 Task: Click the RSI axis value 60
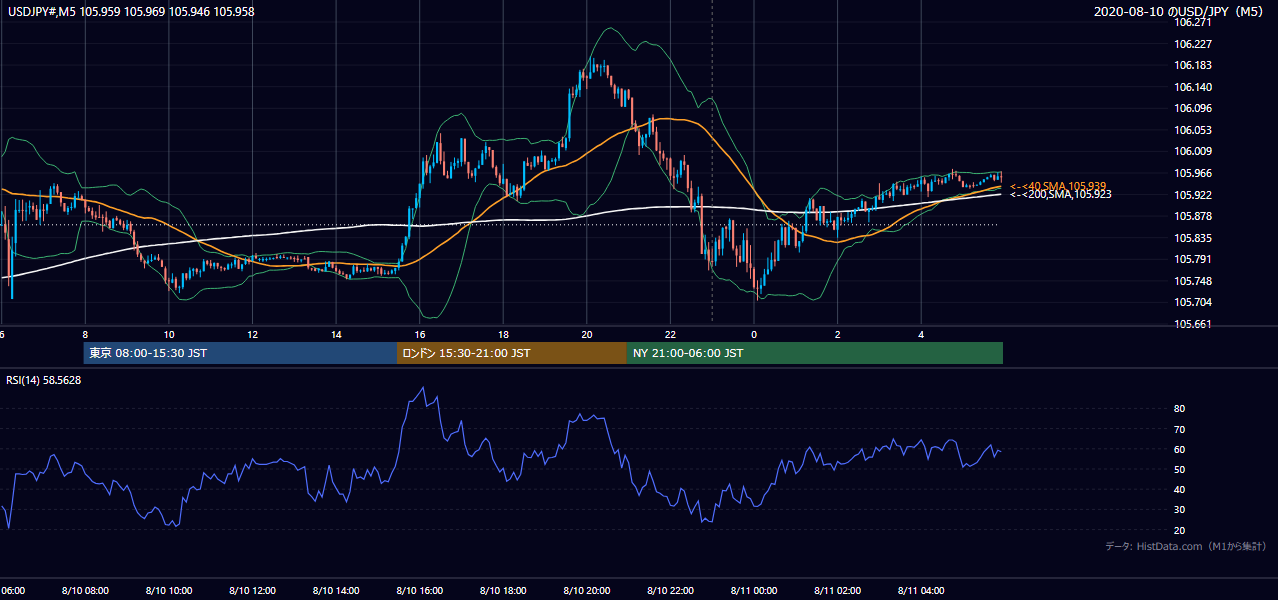pos(1179,449)
